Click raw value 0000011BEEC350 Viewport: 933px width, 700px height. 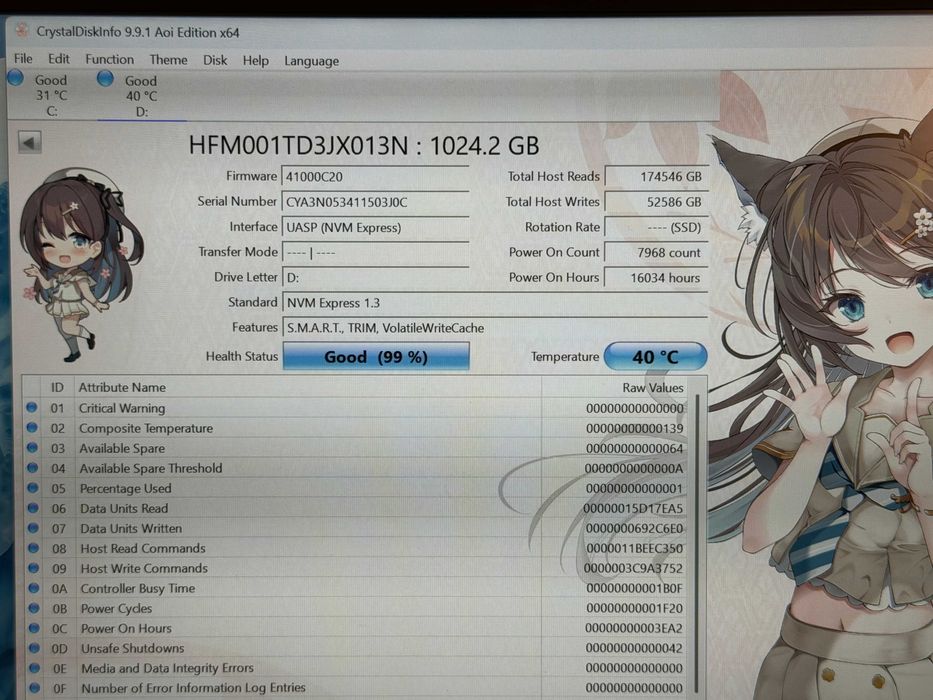634,548
